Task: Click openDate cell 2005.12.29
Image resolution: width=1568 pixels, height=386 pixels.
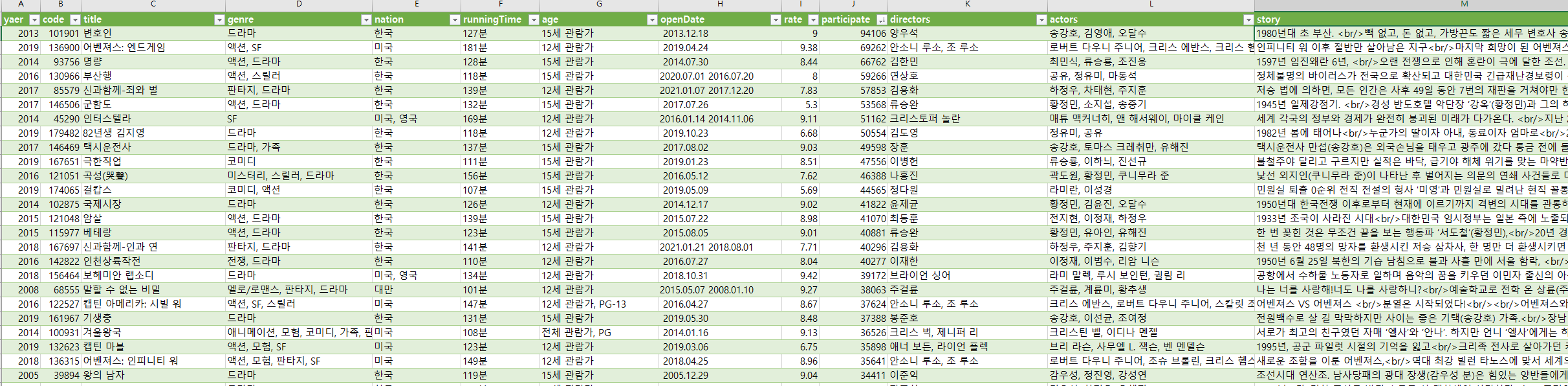Action: (720, 375)
